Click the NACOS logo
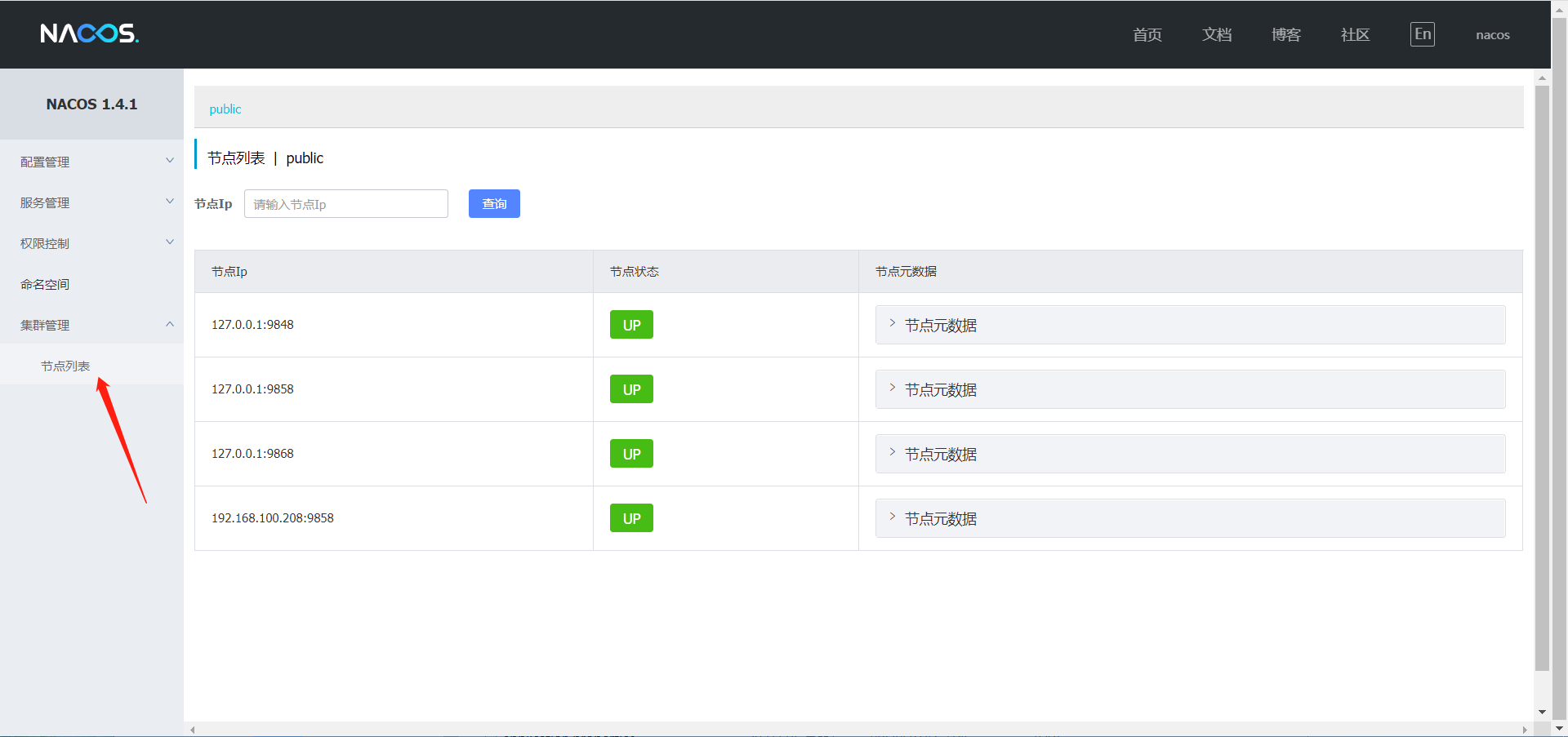The image size is (1568, 737). (90, 33)
